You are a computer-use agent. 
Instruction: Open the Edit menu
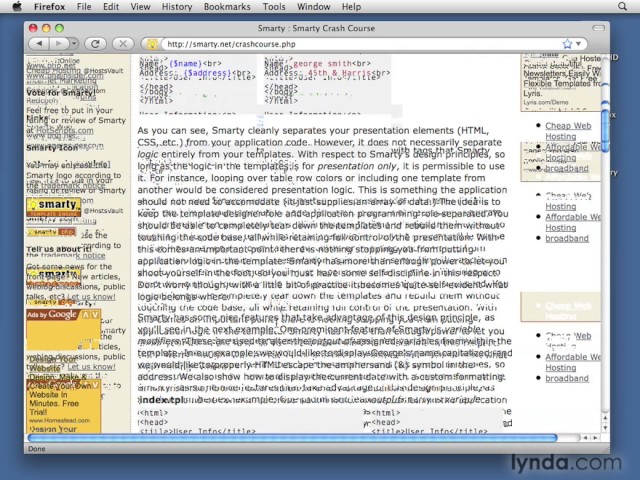point(111,7)
